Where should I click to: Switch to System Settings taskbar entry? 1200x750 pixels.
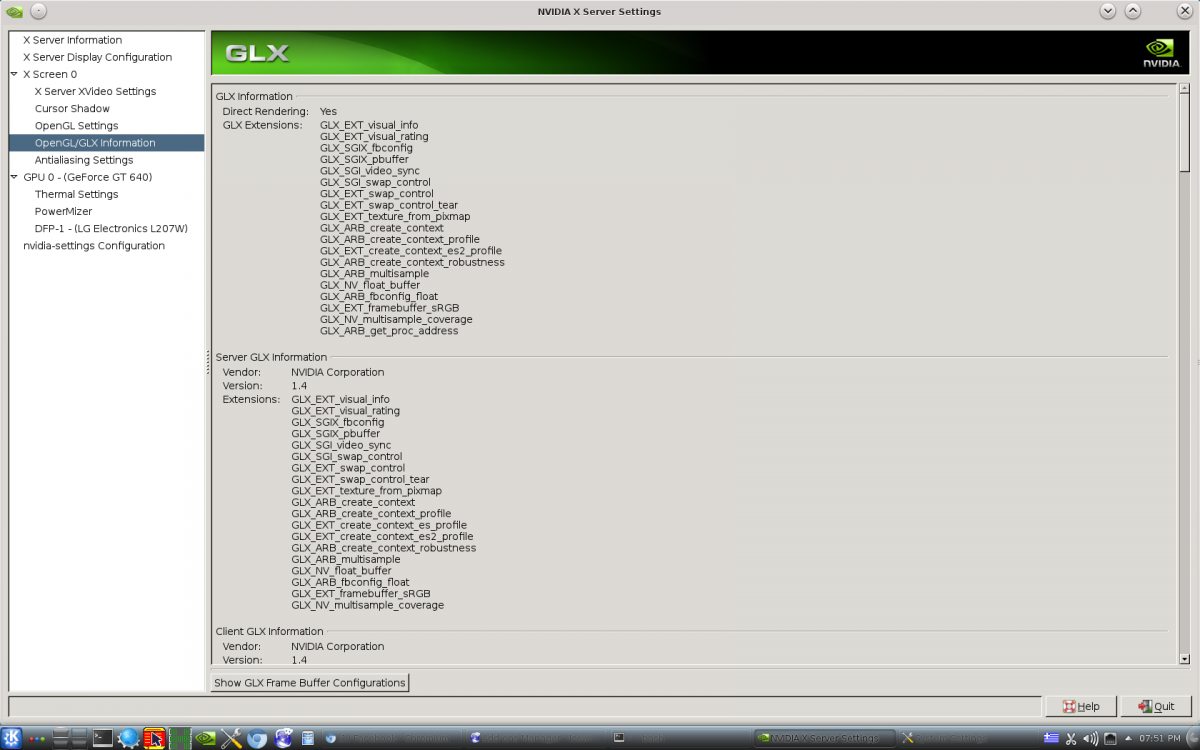[967, 738]
